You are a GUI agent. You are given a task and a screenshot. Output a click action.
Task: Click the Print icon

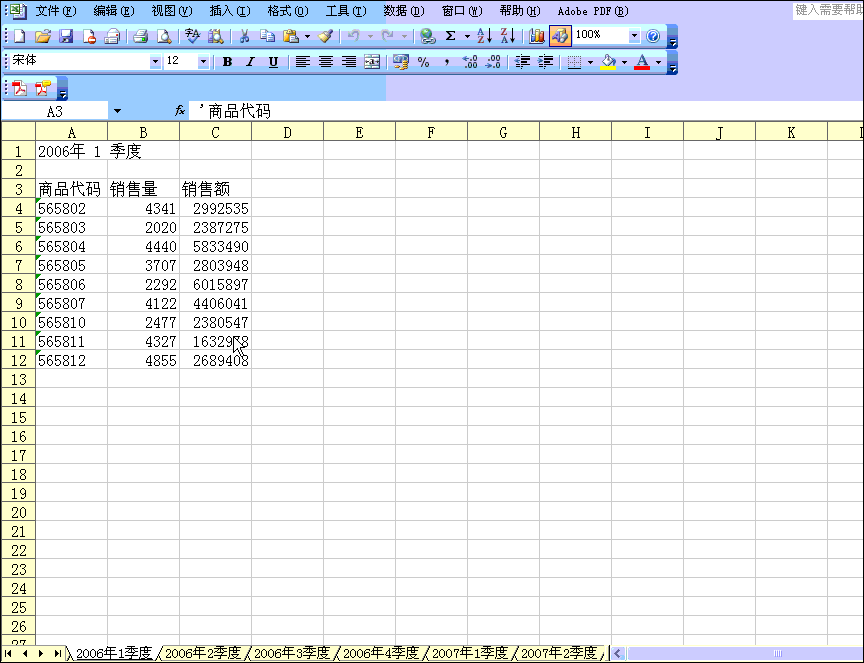141,36
